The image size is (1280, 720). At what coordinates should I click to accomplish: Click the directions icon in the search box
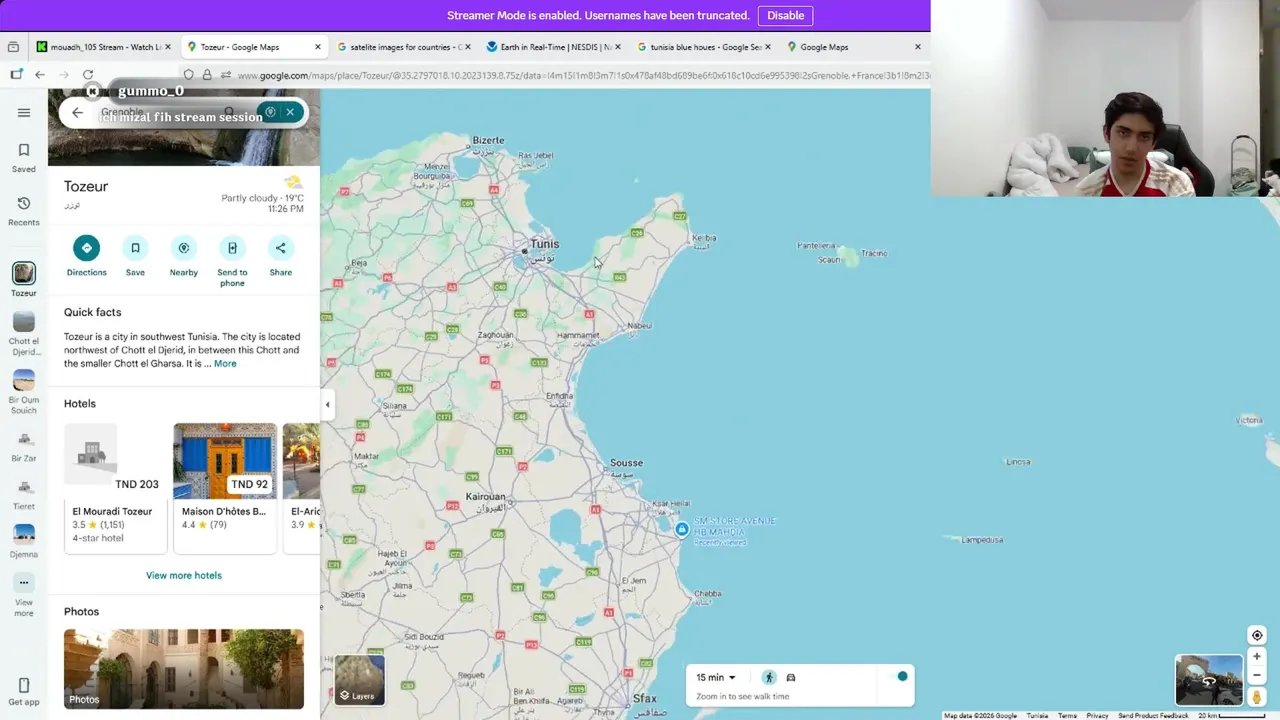(x=269, y=112)
